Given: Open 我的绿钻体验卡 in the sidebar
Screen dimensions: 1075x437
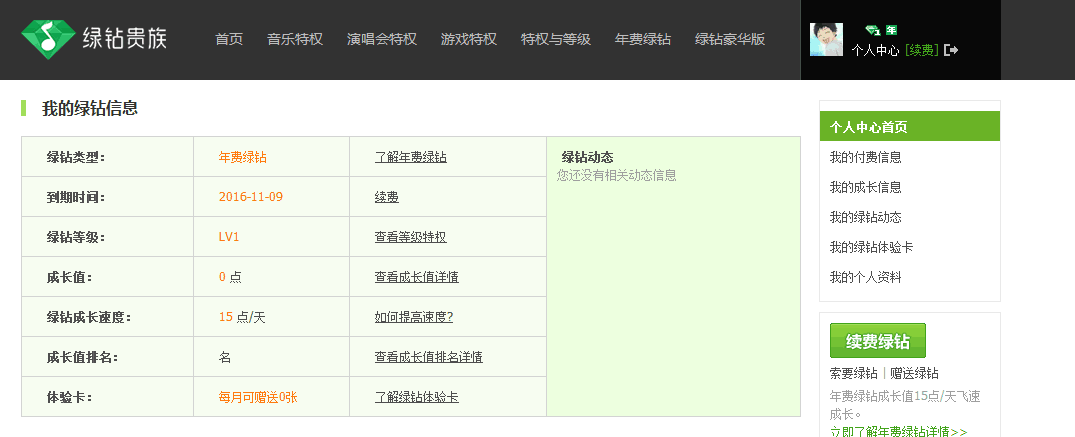Looking at the screenshot, I should 871,247.
